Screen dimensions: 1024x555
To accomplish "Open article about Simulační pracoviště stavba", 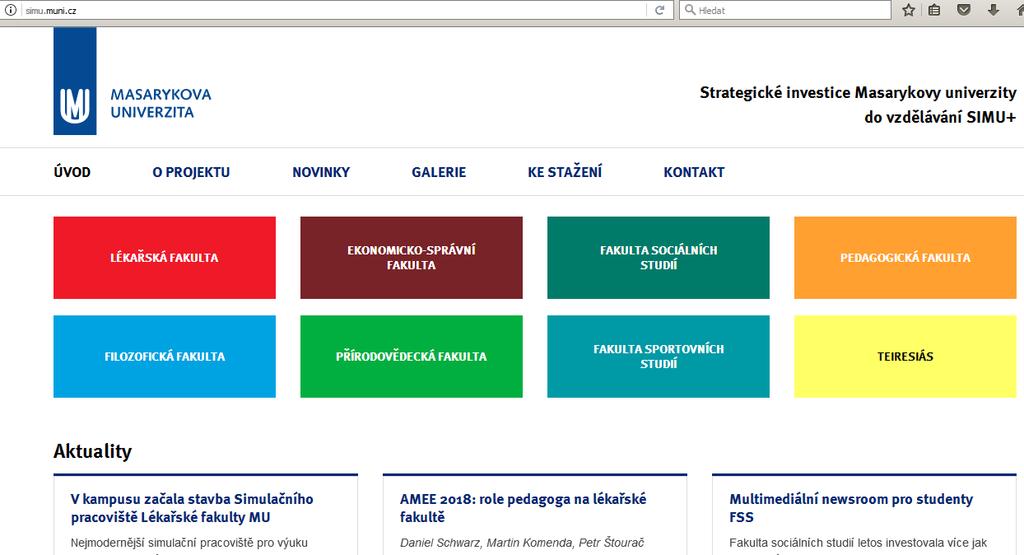I will (192, 508).
